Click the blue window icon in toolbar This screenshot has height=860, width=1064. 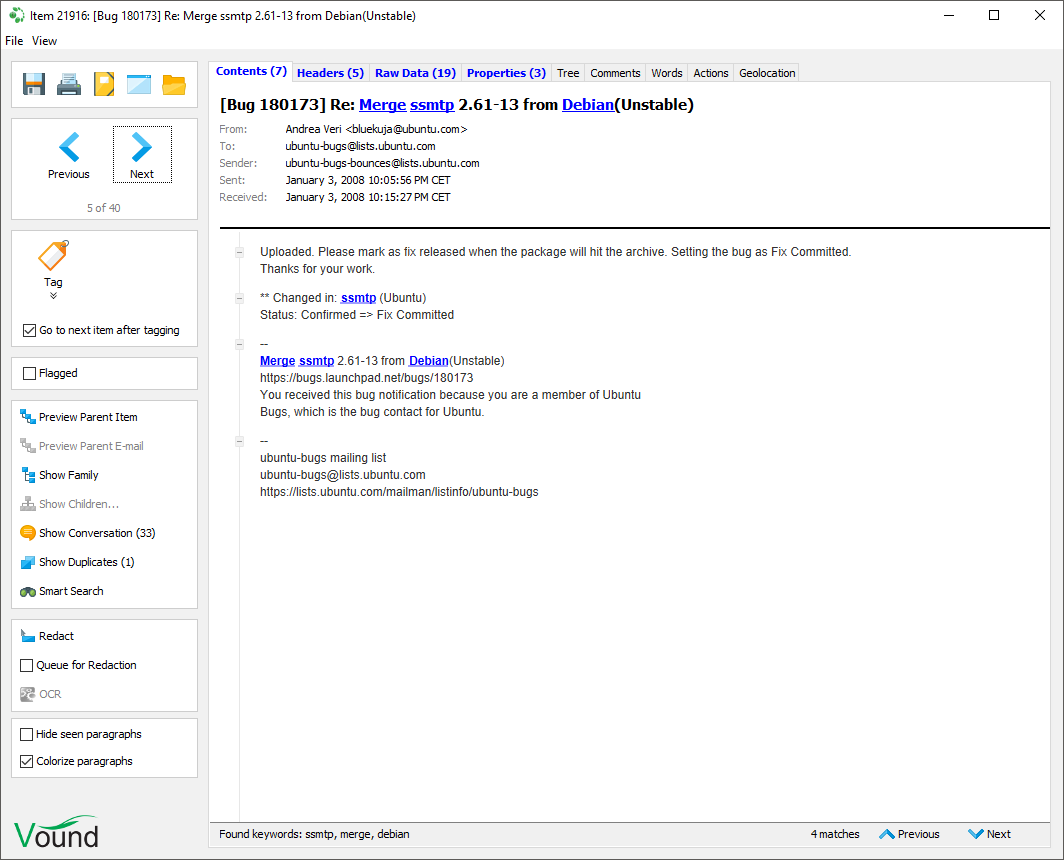[x=139, y=84]
